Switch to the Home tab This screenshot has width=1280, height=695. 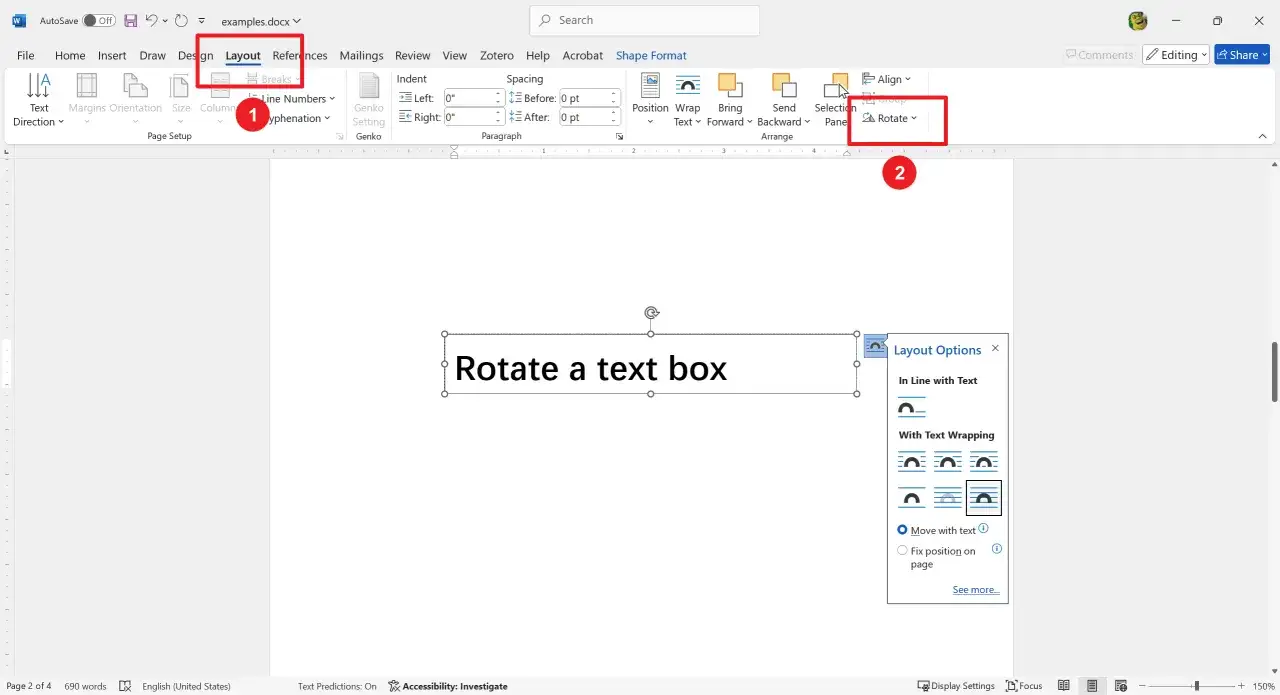[70, 56]
